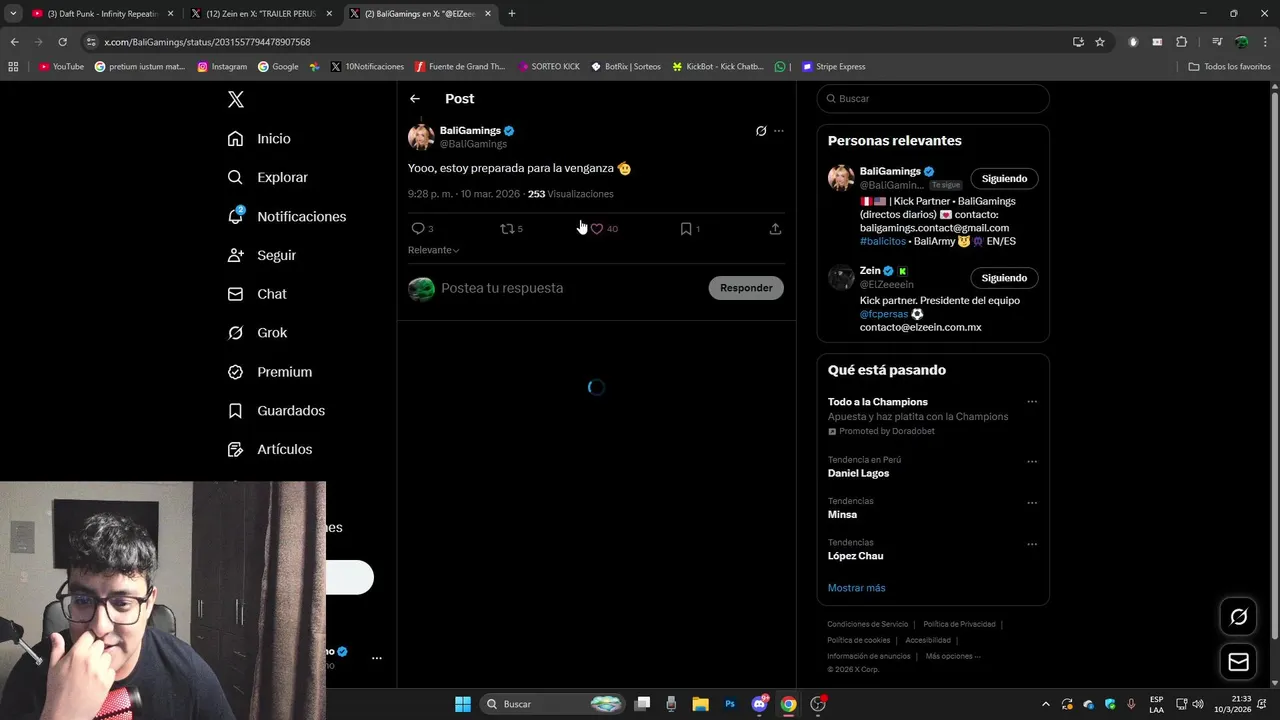This screenshot has height=720, width=1280.
Task: Open the KickBot bookmark
Action: (x=718, y=67)
